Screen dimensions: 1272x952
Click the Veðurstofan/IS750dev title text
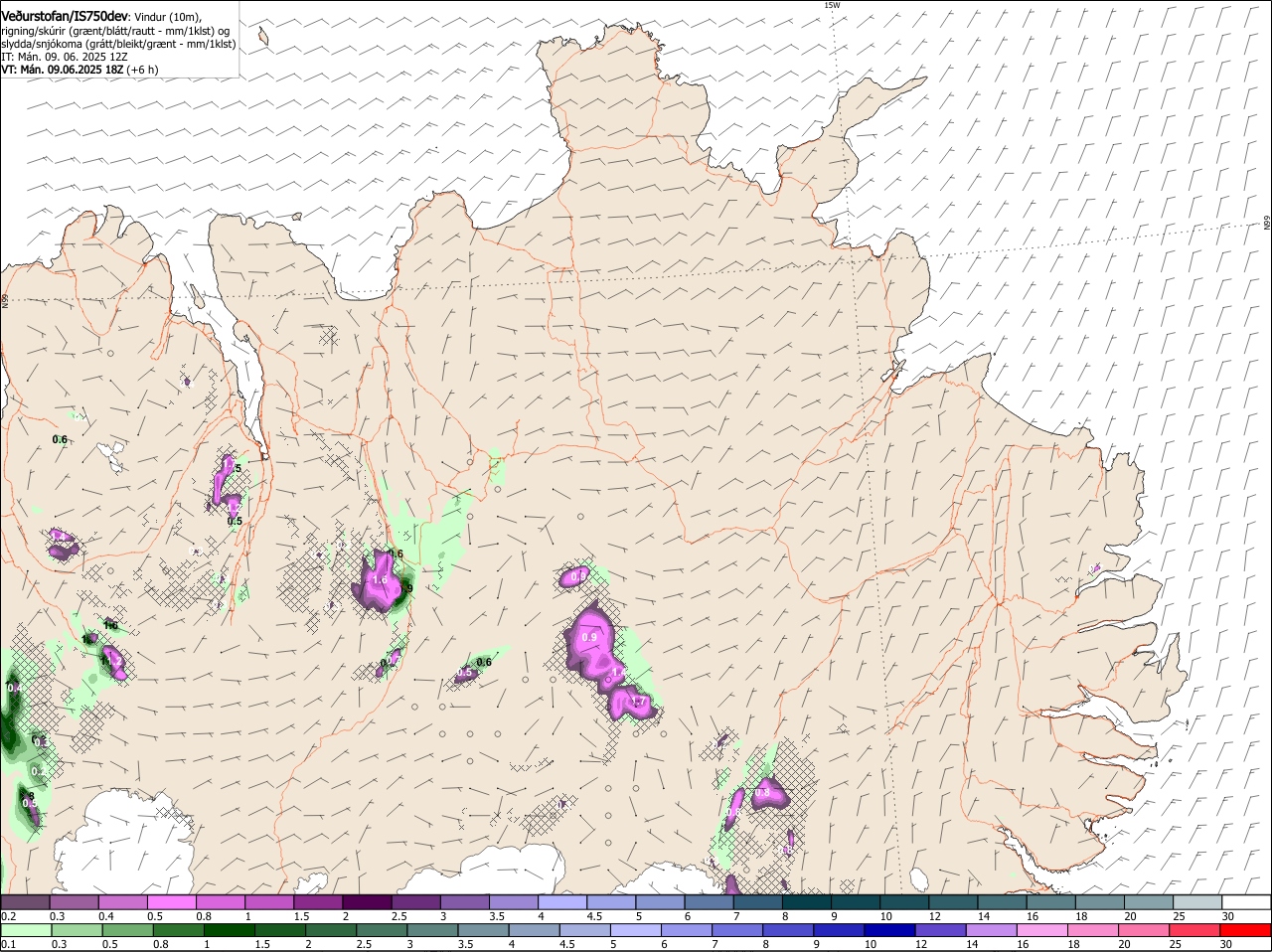pyautogui.click(x=65, y=17)
